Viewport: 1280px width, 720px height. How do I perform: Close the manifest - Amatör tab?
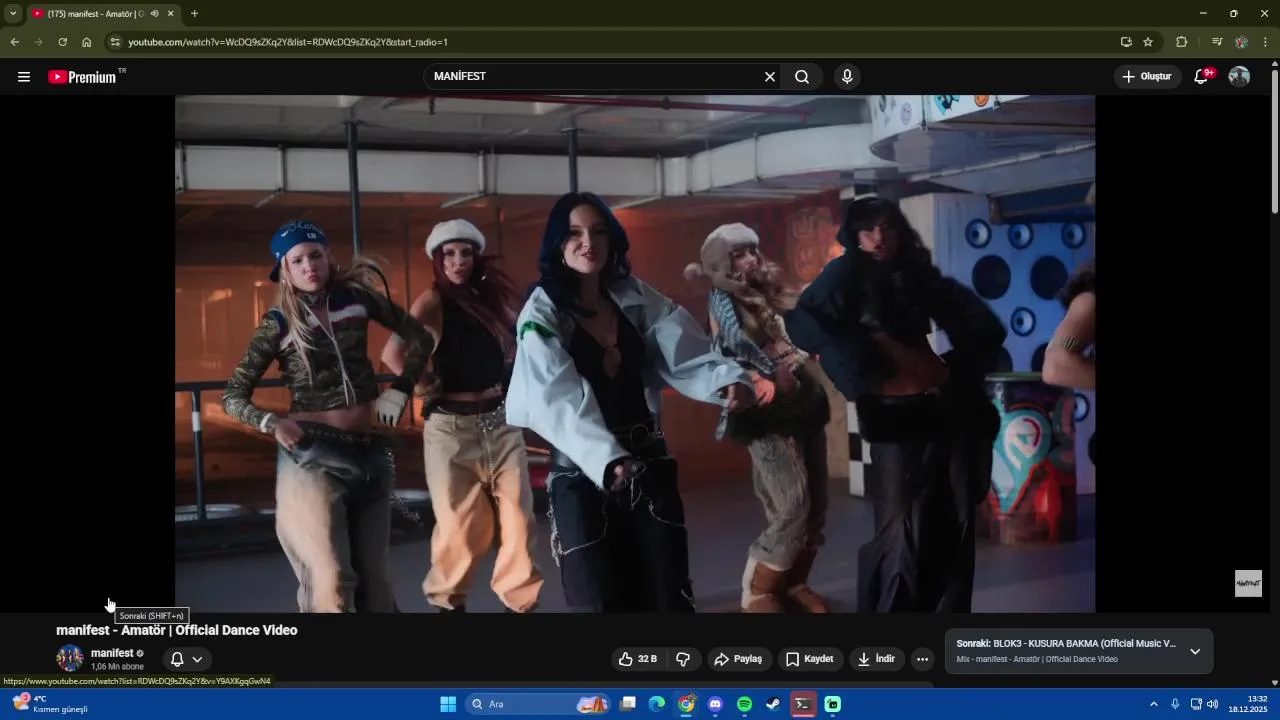click(x=170, y=14)
